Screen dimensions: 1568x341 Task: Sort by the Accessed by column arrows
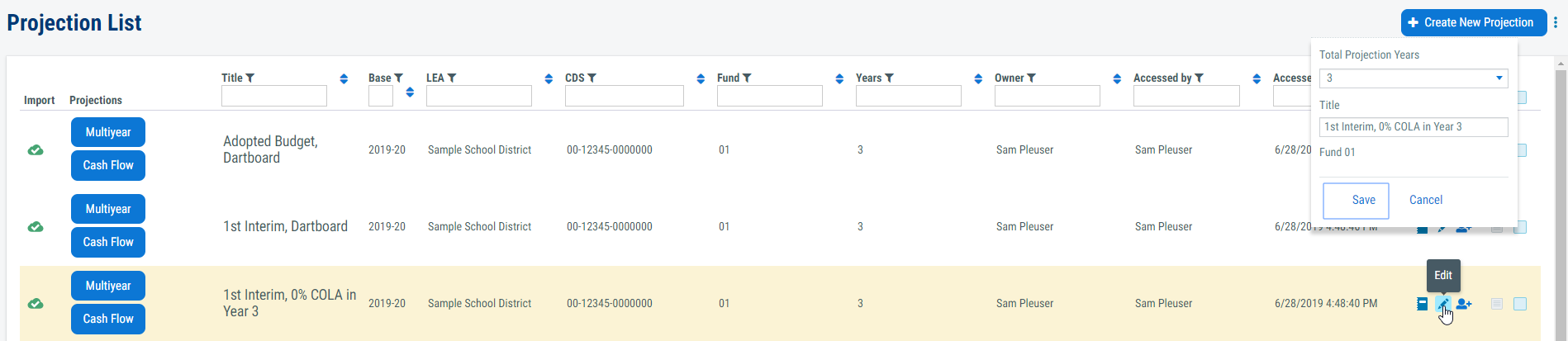pos(1257,78)
